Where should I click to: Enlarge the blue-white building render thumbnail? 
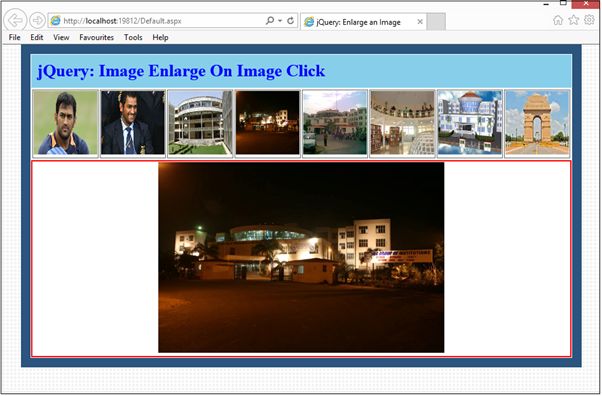tap(470, 123)
